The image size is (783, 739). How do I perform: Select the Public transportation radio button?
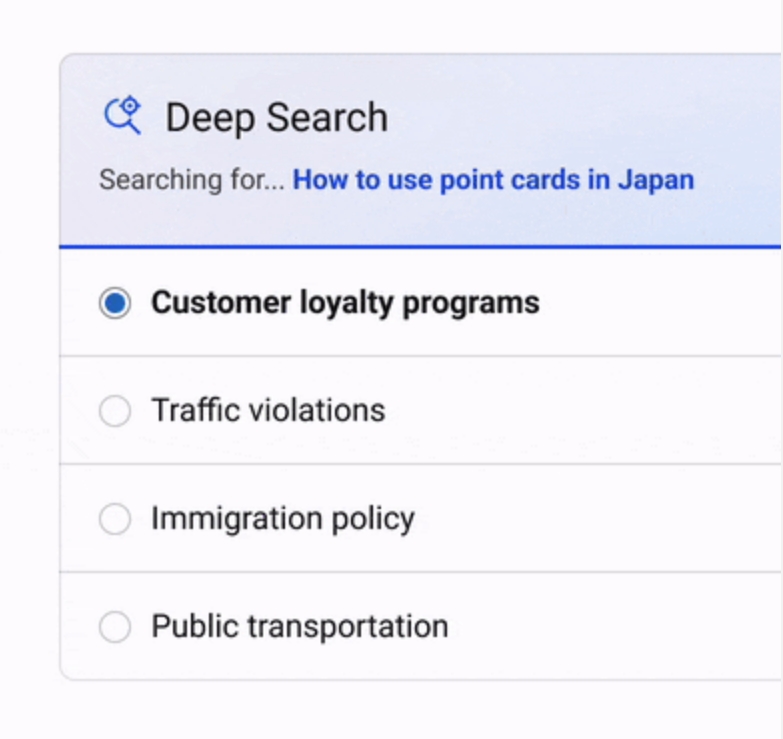tap(115, 627)
